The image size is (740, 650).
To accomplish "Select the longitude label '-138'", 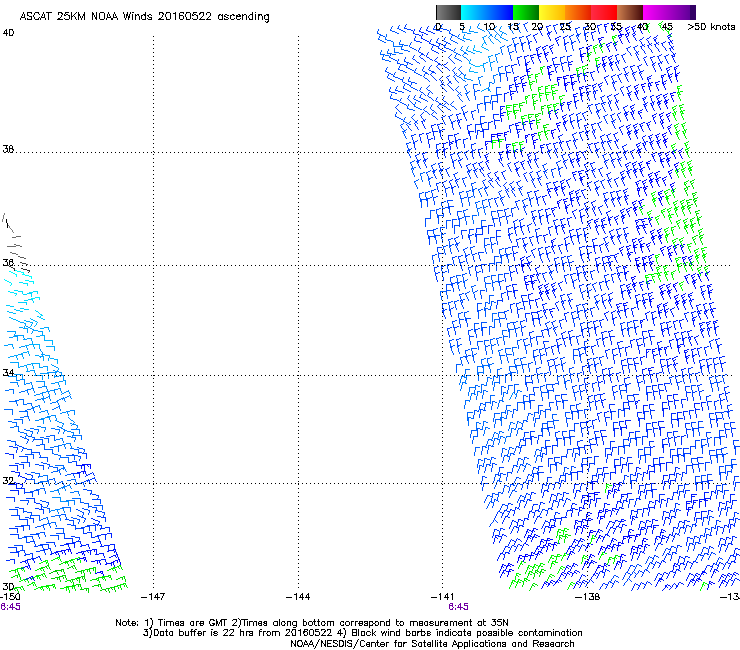I will click(588, 597).
